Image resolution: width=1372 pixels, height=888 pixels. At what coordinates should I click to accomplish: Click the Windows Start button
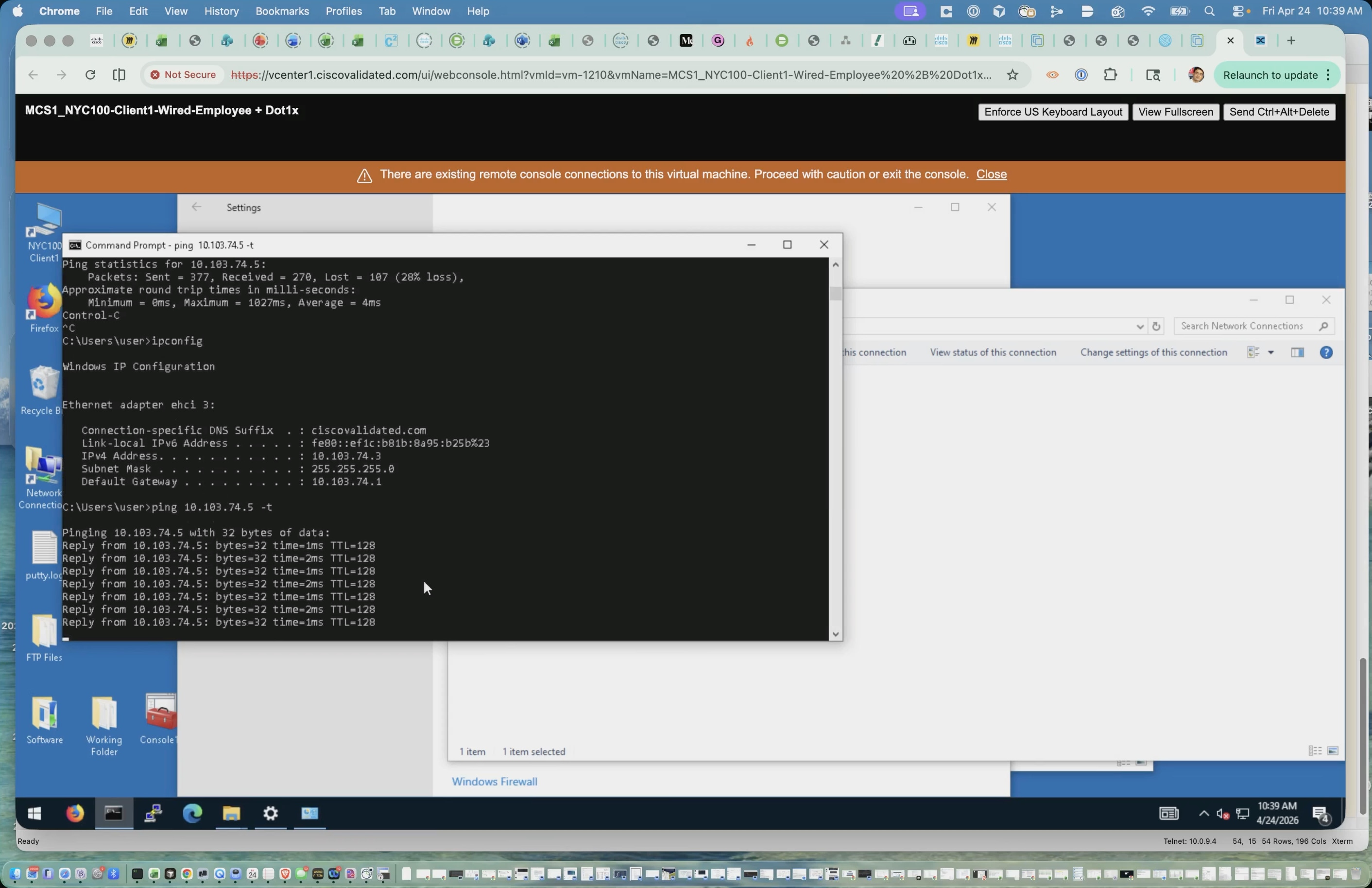[x=34, y=813]
